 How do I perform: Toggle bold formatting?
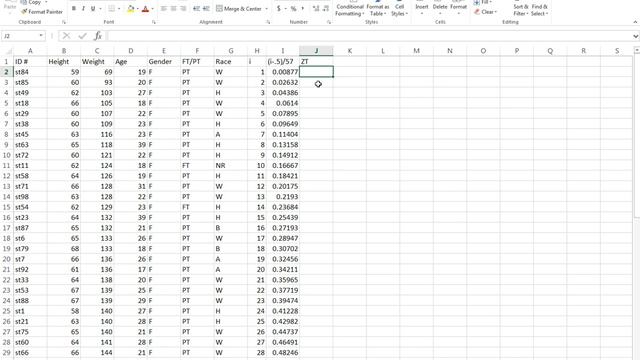74,9
